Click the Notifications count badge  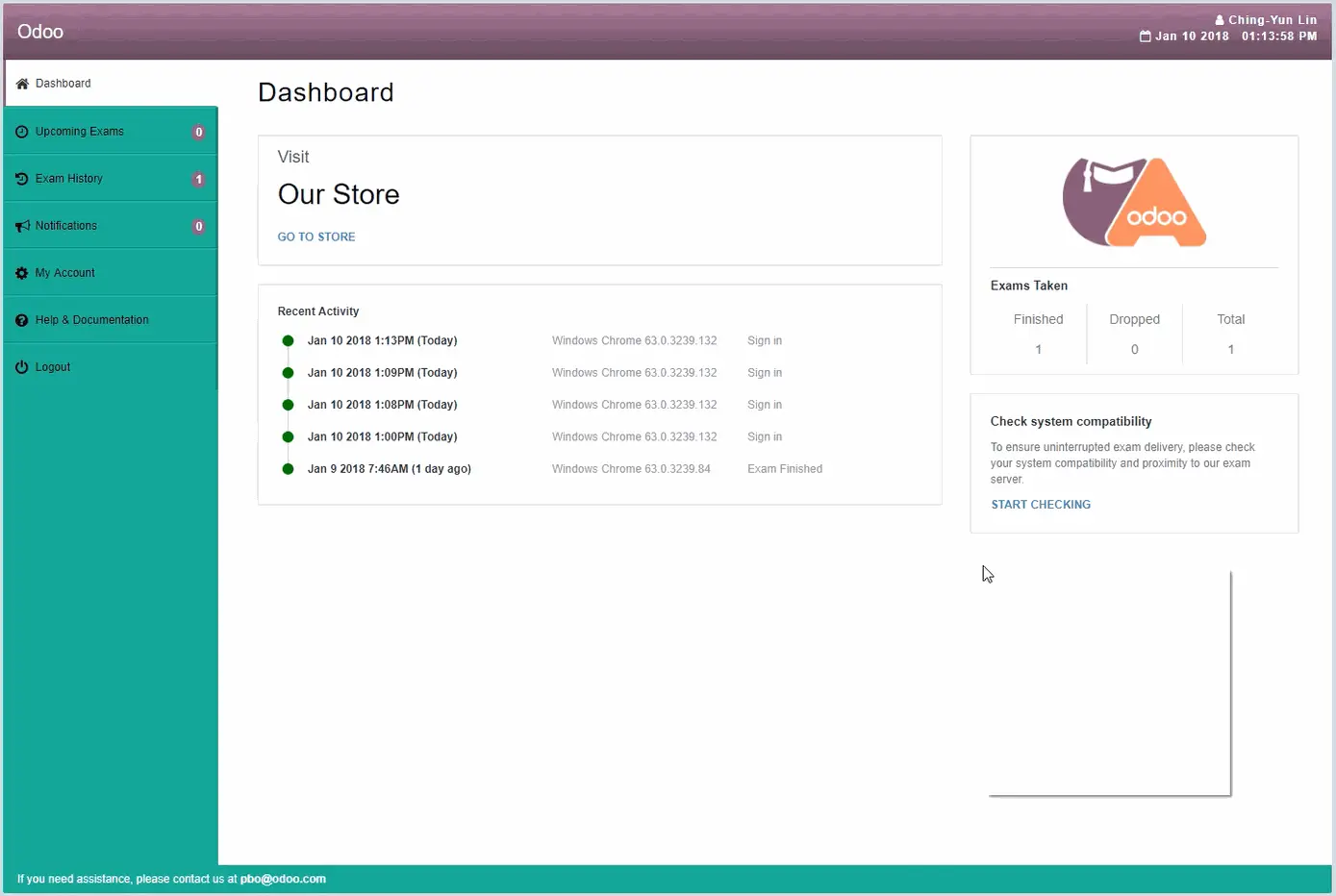pyautogui.click(x=199, y=227)
